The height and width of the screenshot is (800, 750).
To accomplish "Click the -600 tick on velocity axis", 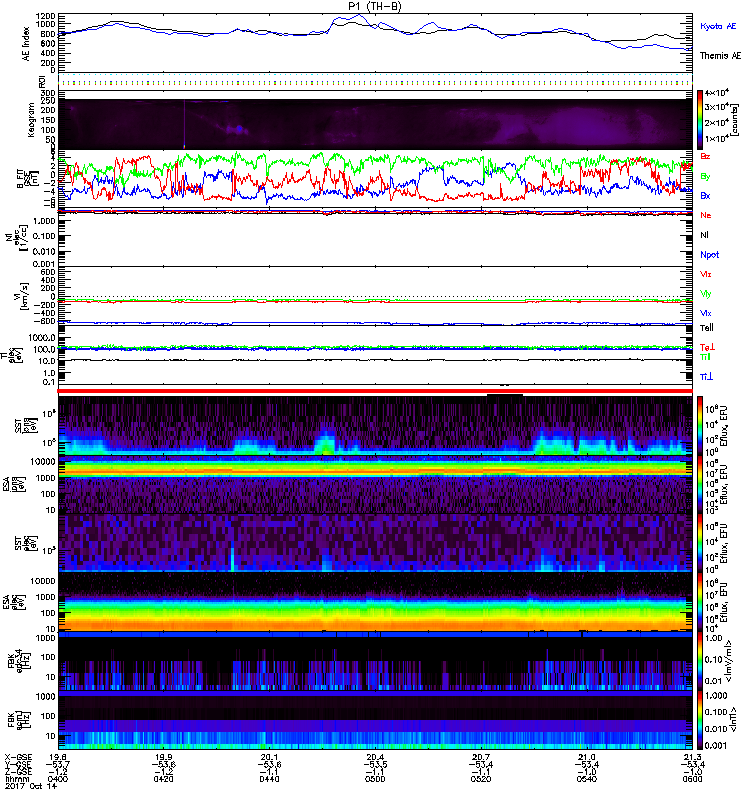I will (x=44, y=321).
